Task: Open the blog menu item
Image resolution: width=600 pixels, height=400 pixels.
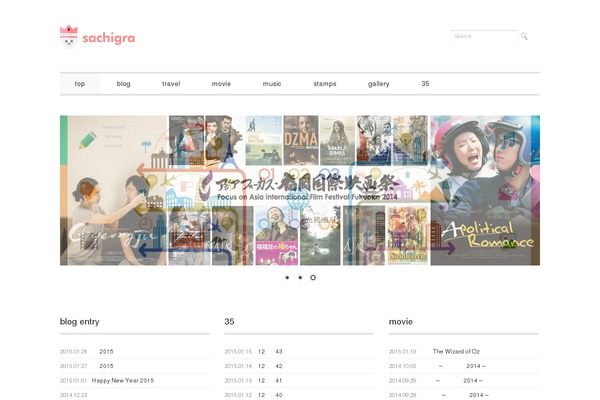Action: coord(123,84)
